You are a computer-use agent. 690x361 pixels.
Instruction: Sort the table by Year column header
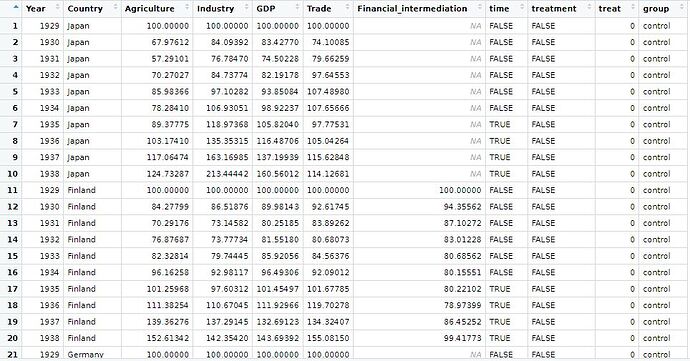[42, 8]
